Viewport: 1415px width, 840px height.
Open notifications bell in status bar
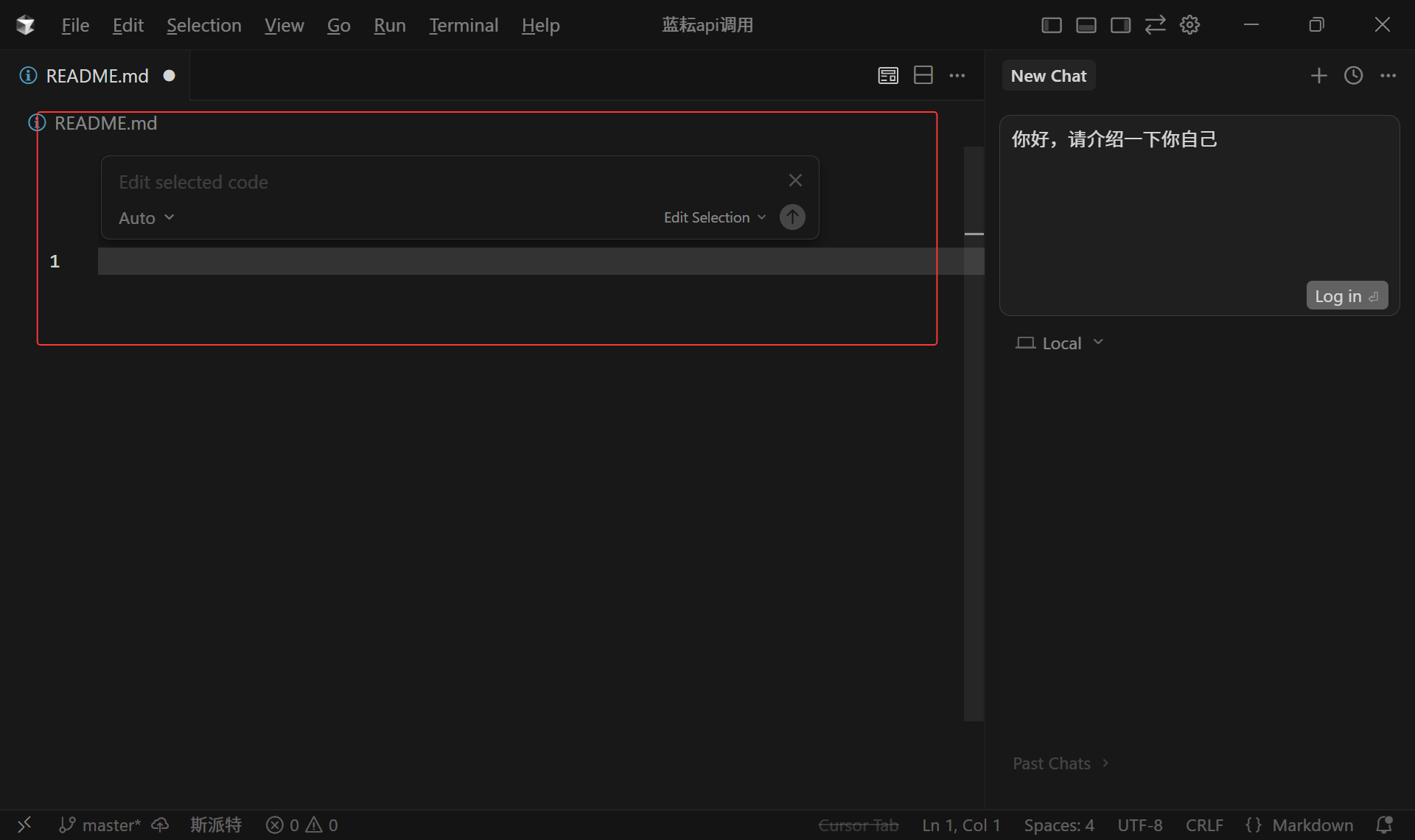1384,825
